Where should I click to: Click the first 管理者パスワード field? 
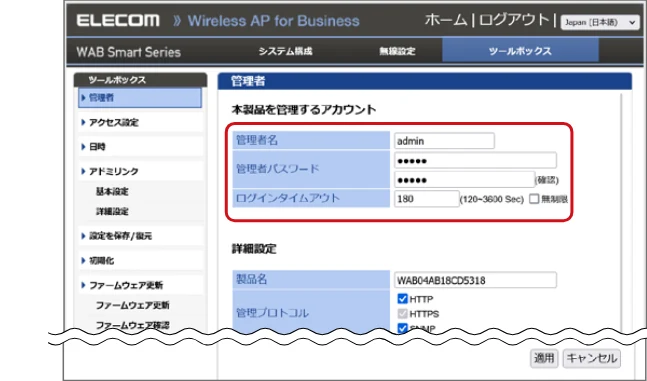[475, 160]
